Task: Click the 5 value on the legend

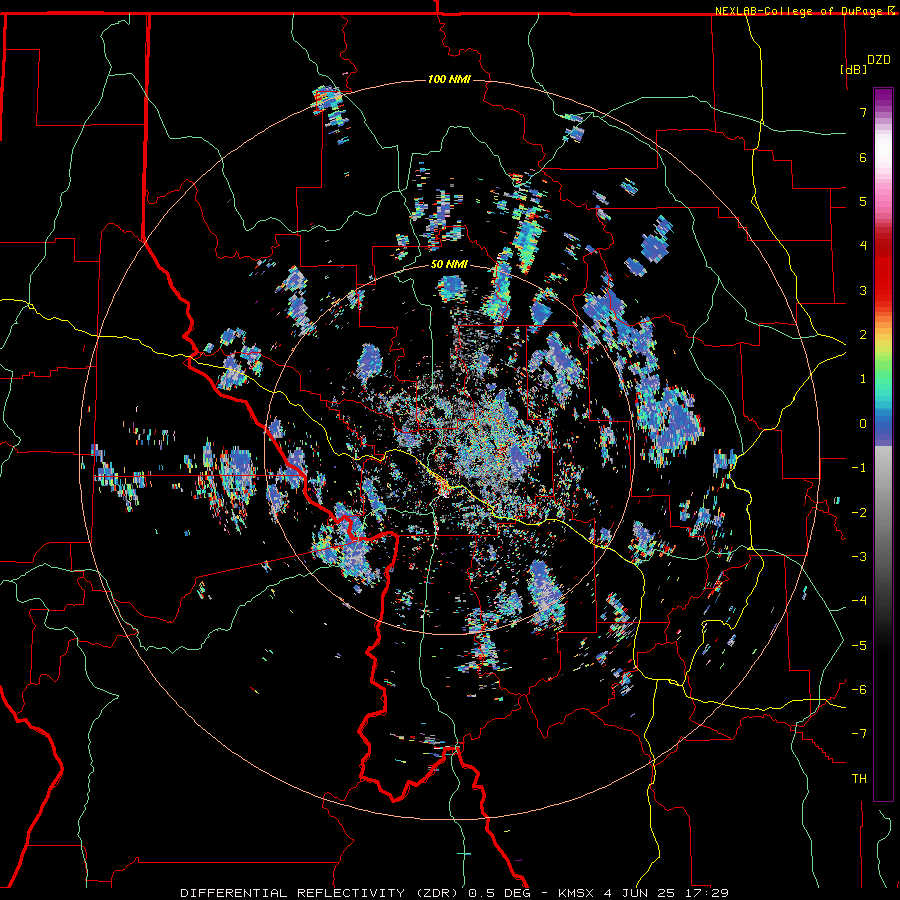Action: coord(863,201)
